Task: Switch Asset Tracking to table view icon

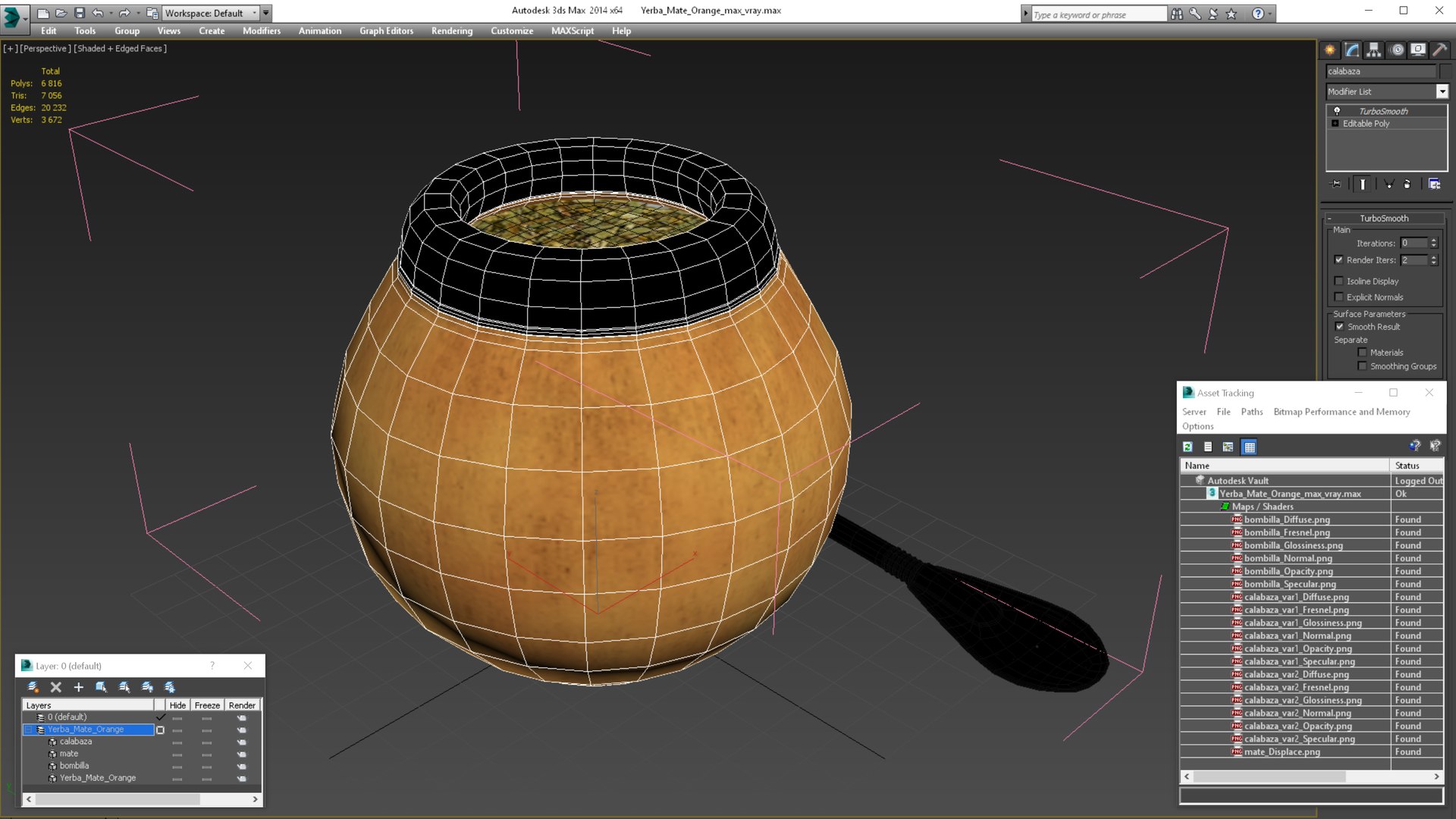Action: tap(1250, 447)
